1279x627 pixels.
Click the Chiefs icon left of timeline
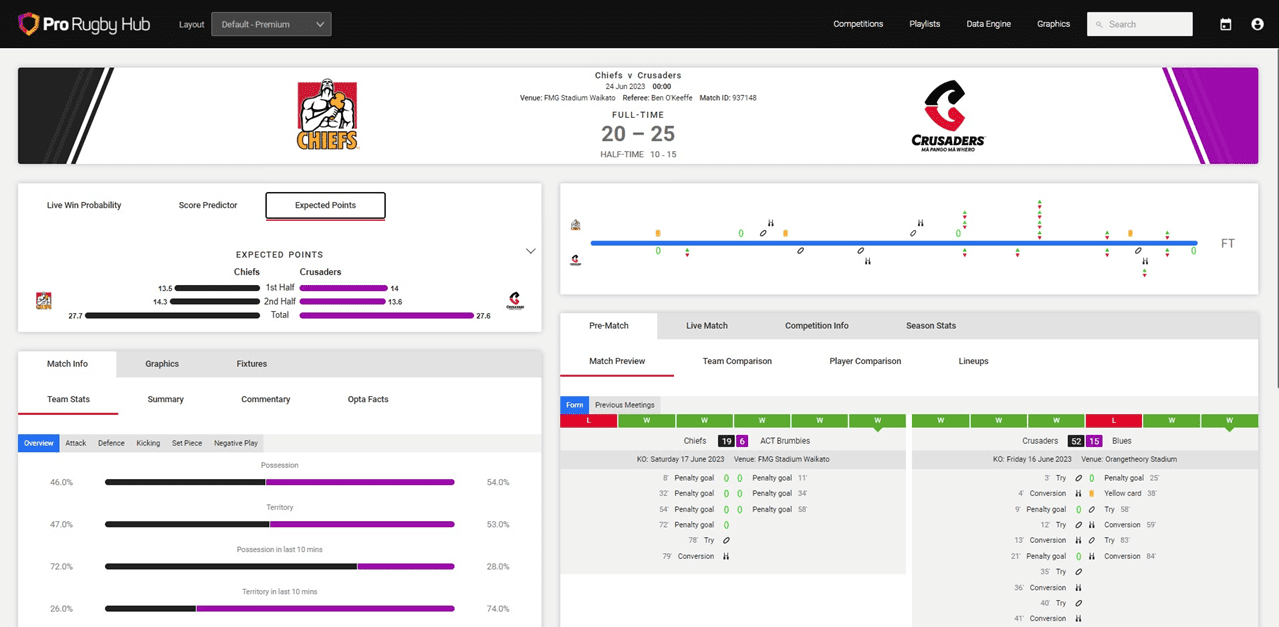pyautogui.click(x=576, y=225)
